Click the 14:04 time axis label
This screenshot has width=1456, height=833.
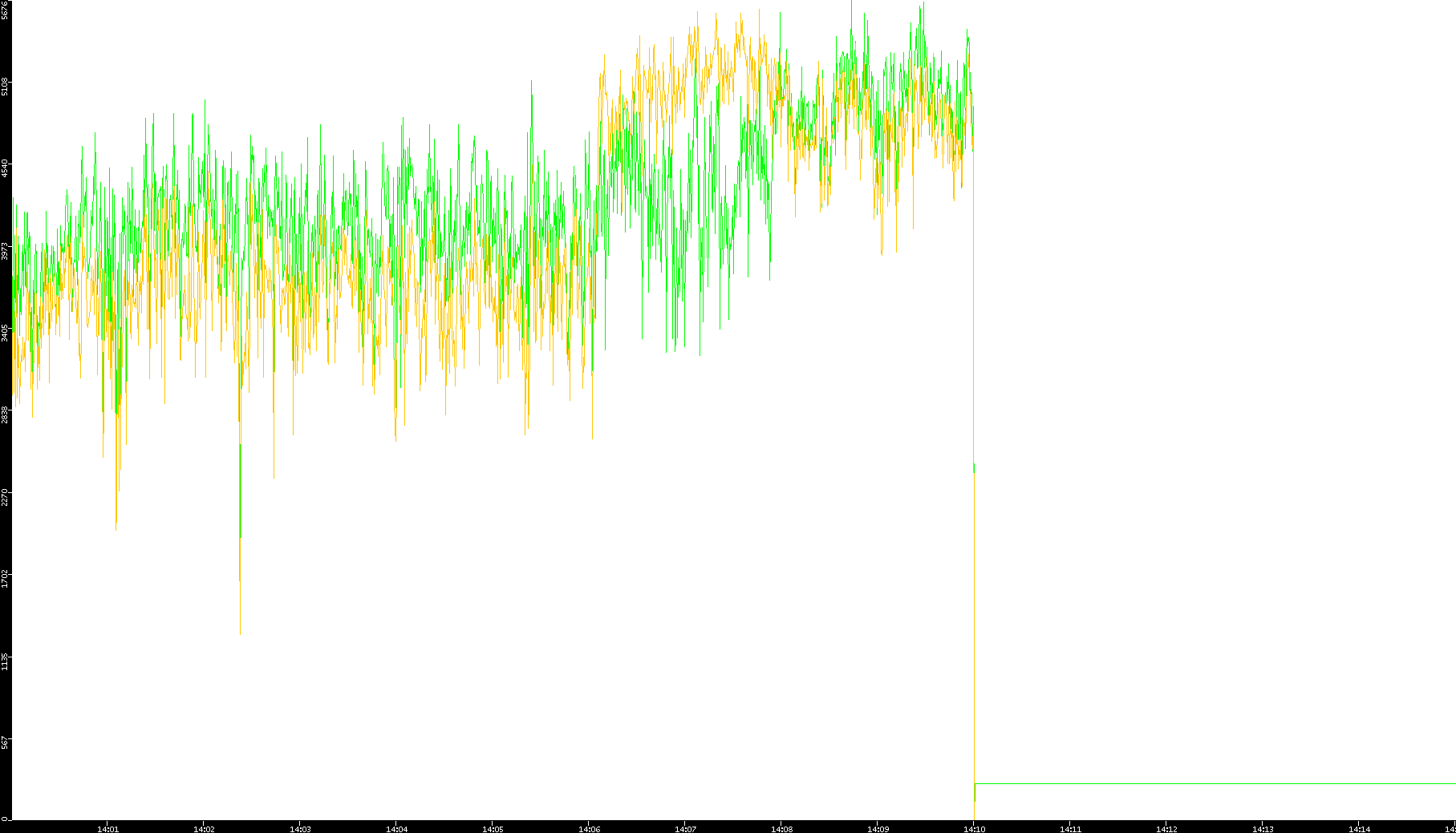(x=396, y=829)
